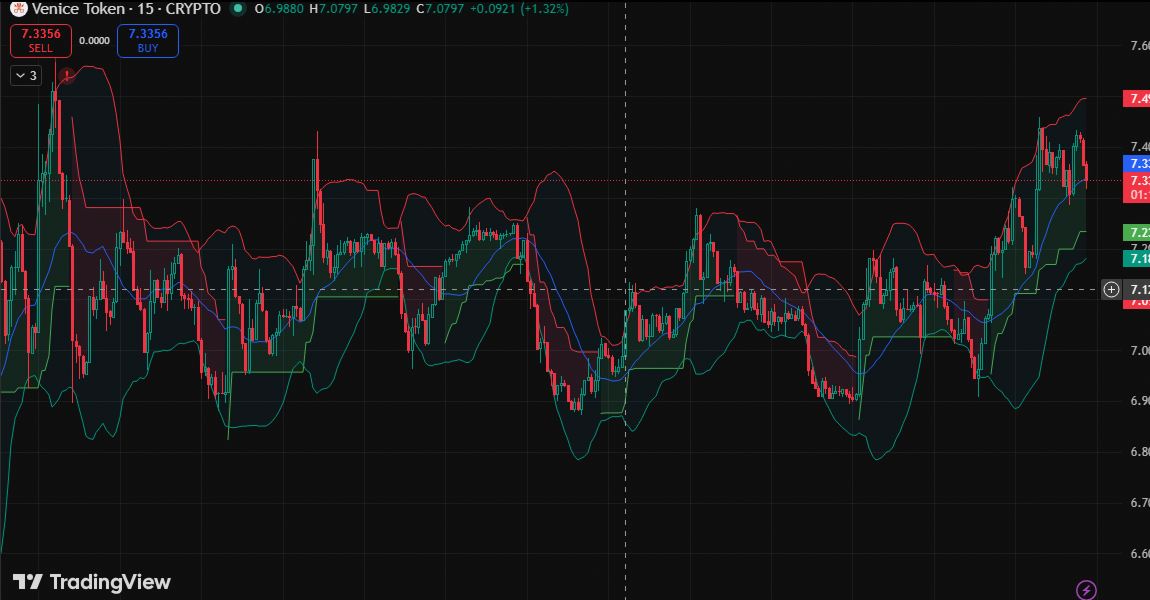Screen dimensions: 1150x600
Task: Click the change value +0.0921 (+1.32%)
Action: [x=519, y=9]
